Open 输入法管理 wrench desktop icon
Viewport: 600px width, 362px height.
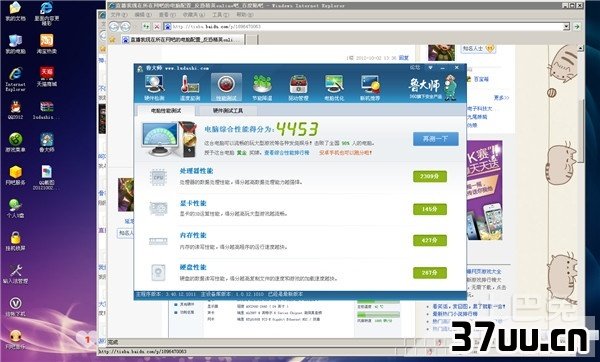(15, 274)
